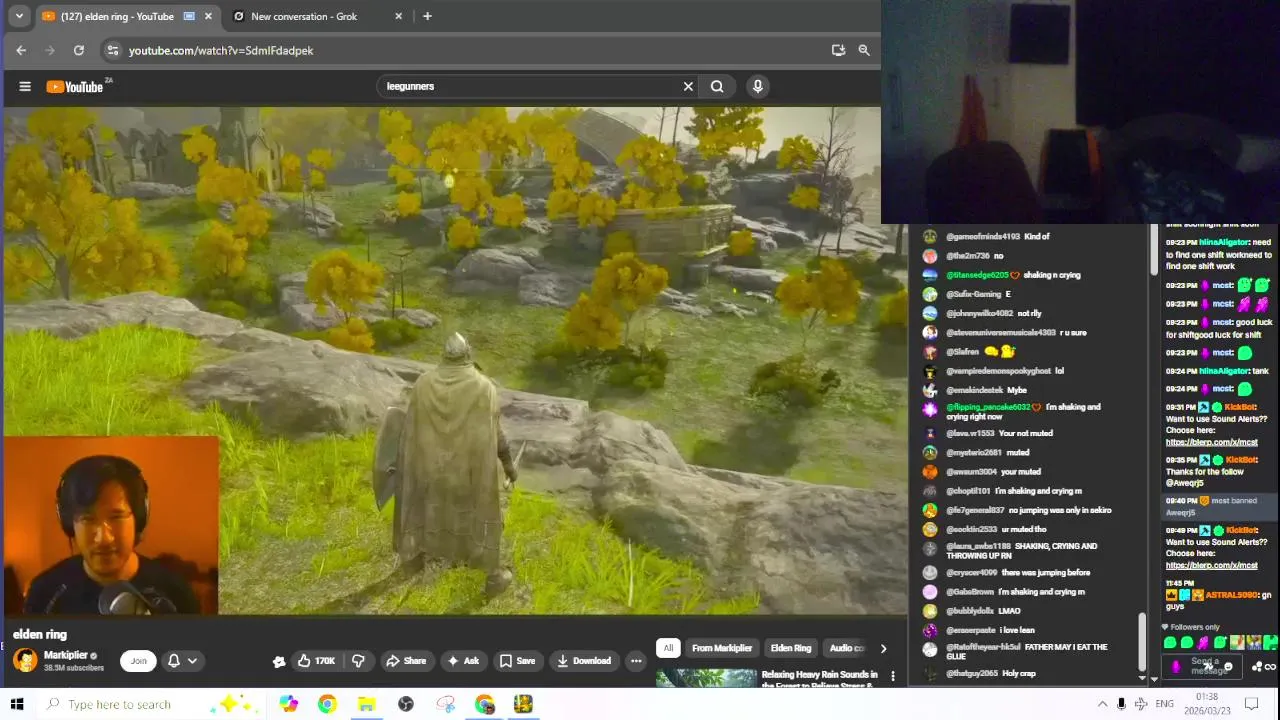This screenshot has height=720, width=1280.
Task: Click @bubblydollx LMAO comment
Action: [983, 611]
